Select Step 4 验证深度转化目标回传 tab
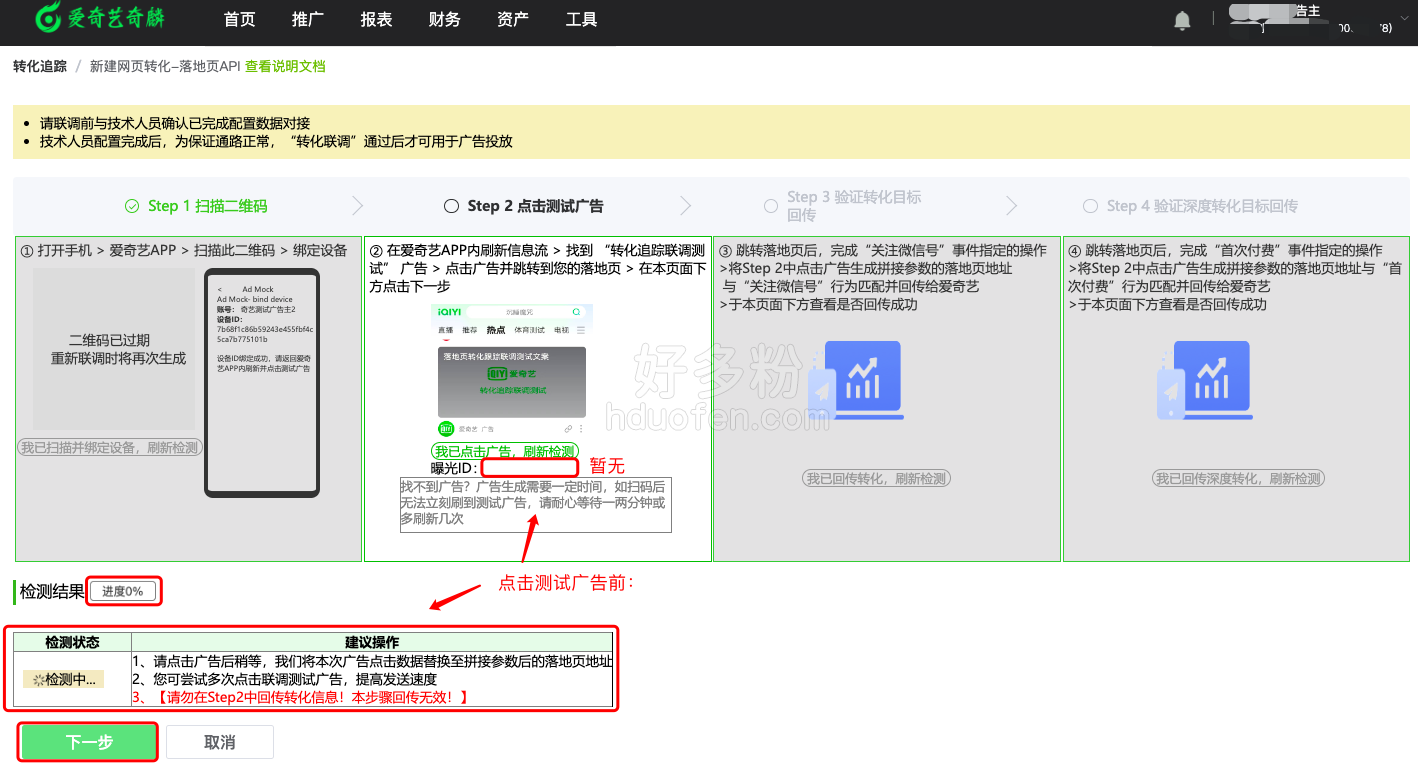The image size is (1418, 768). point(1191,206)
